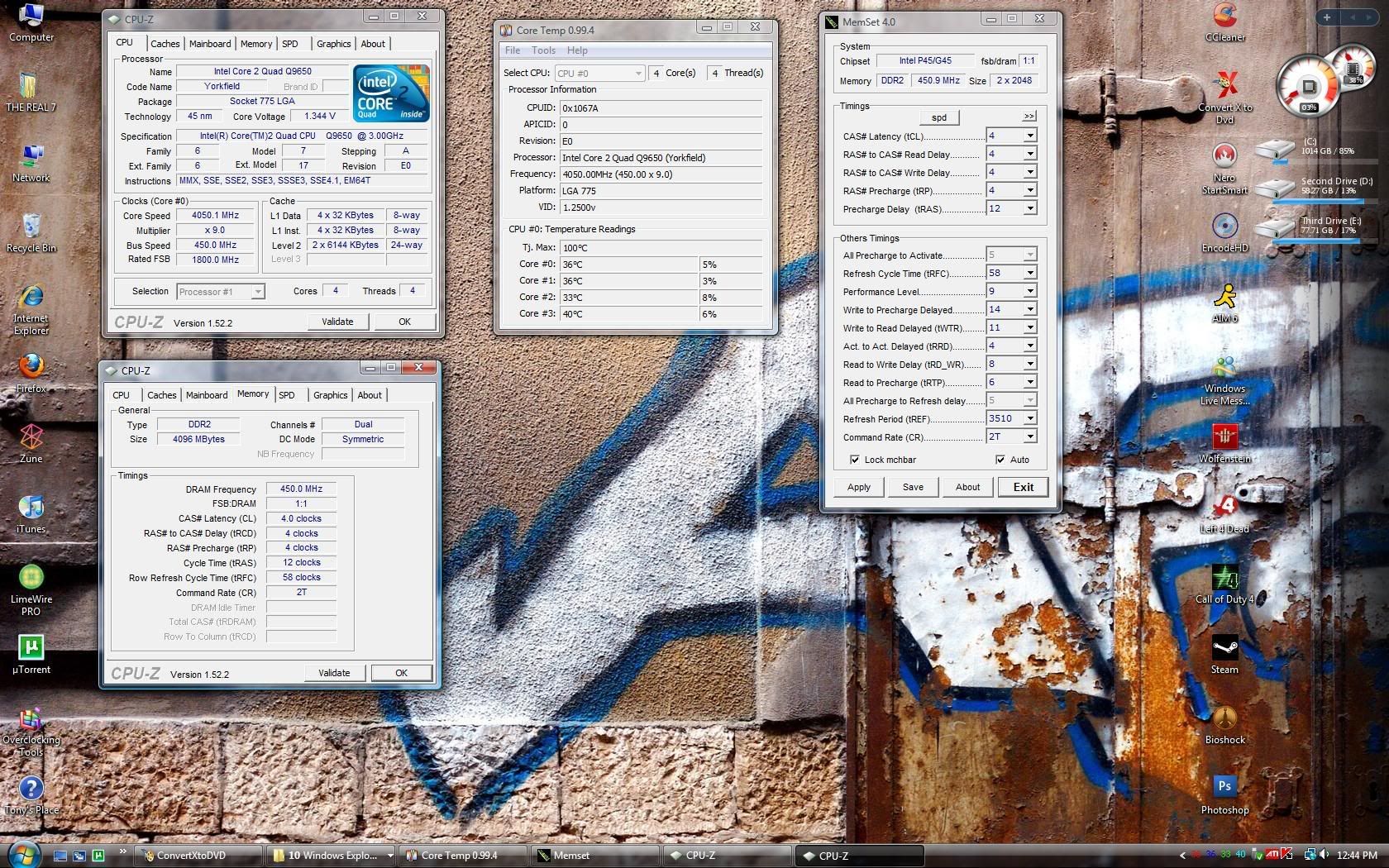1389x868 pixels.
Task: Open Tools menu in Core Temp
Action: coord(543,50)
